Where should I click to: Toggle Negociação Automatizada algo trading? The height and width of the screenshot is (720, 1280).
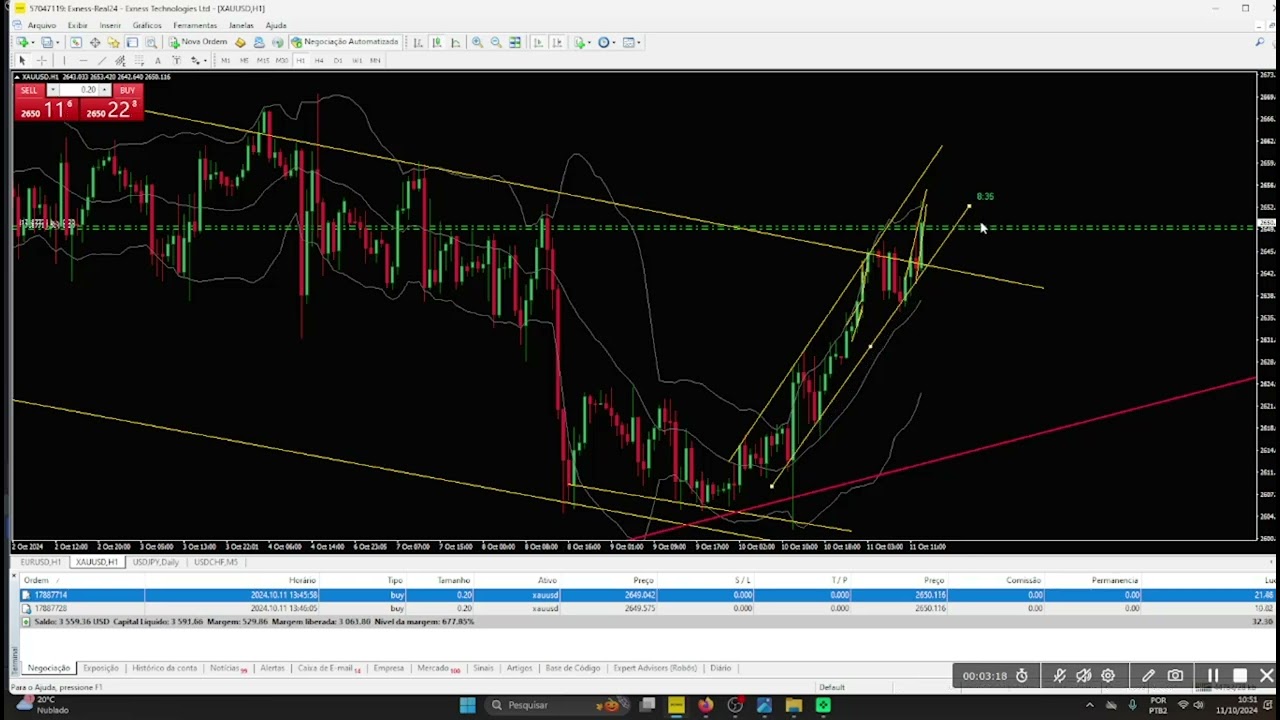click(344, 42)
